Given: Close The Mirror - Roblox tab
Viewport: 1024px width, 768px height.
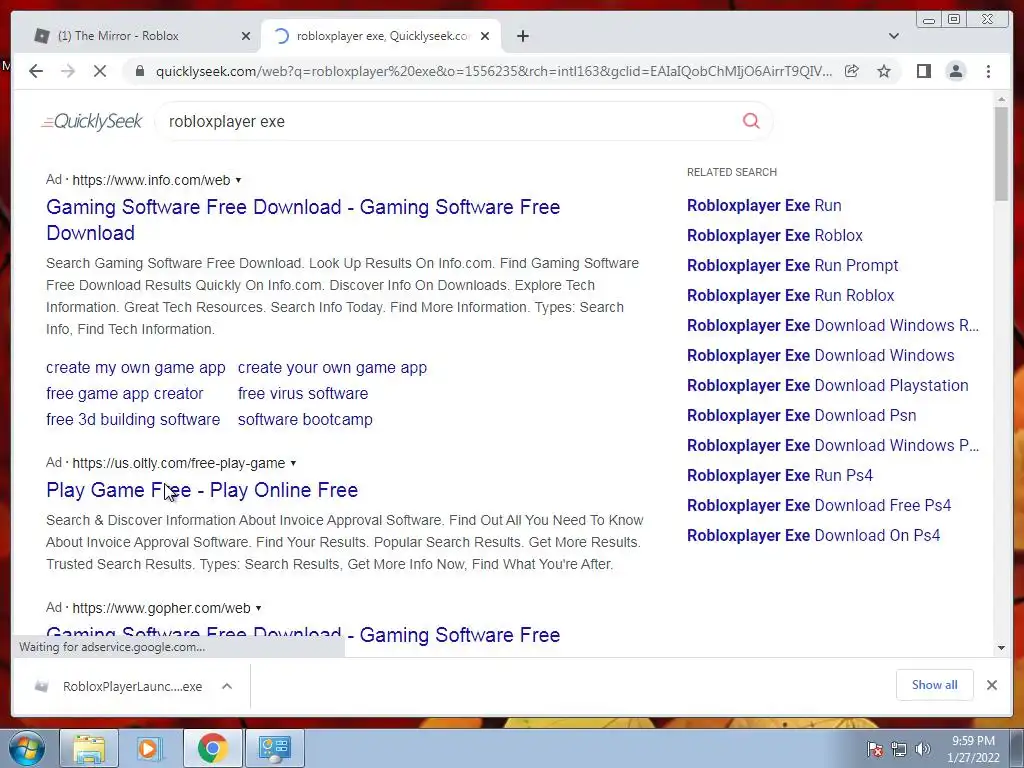Looking at the screenshot, I should [x=246, y=36].
